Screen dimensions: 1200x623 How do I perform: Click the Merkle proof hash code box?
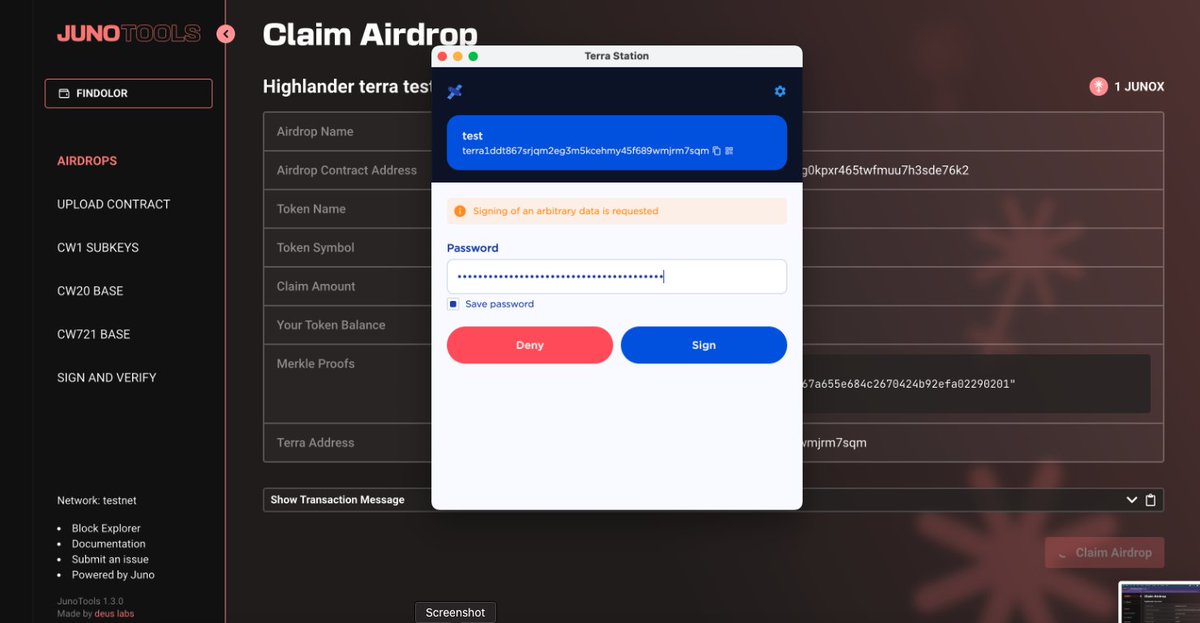976,384
